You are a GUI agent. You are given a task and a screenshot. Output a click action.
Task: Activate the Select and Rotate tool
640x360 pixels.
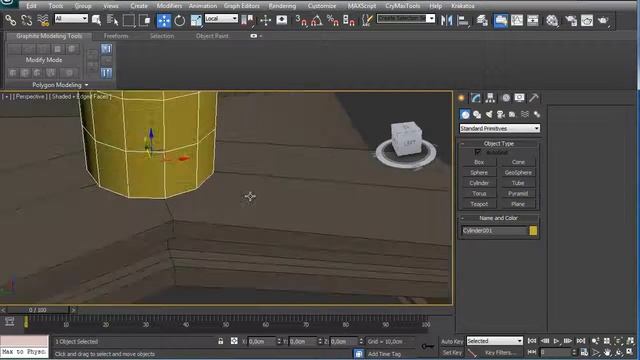tap(180, 20)
